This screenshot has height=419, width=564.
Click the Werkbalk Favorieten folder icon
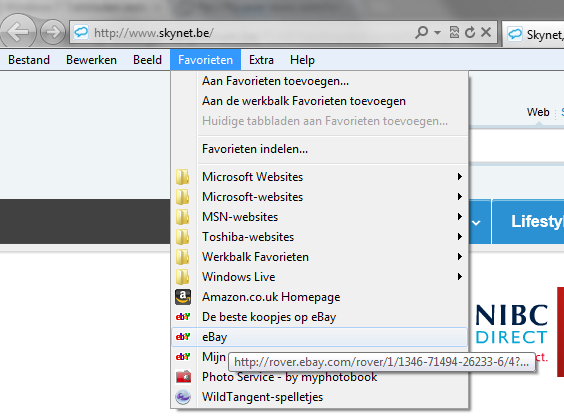click(x=183, y=257)
